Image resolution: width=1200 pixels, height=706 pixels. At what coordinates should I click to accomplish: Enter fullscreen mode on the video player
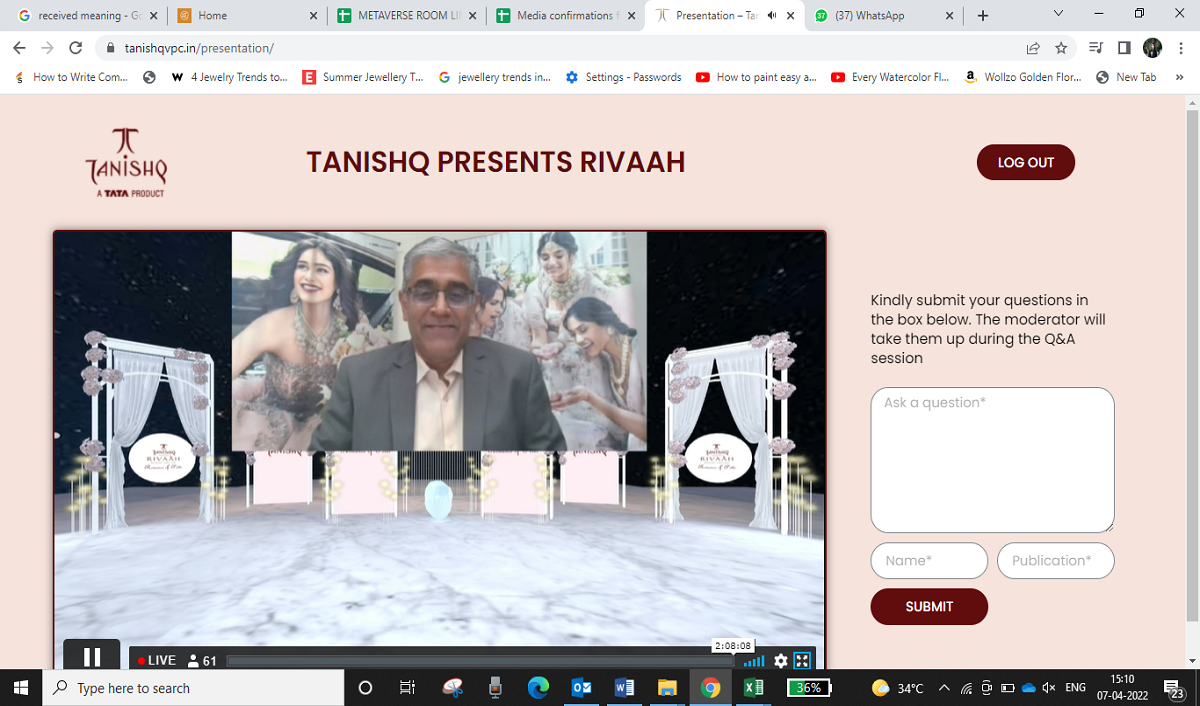pos(801,660)
